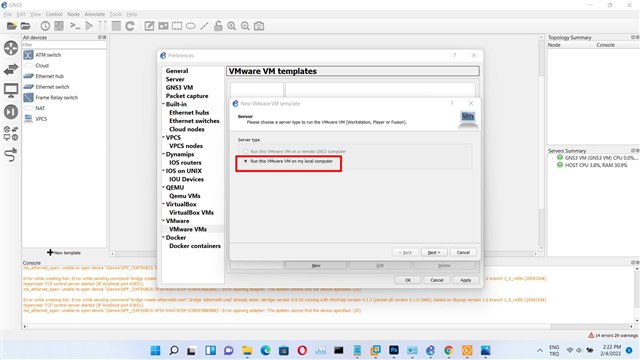Browse routers in device sidebar
Screen dimensions: 640x360
[x=11, y=48]
